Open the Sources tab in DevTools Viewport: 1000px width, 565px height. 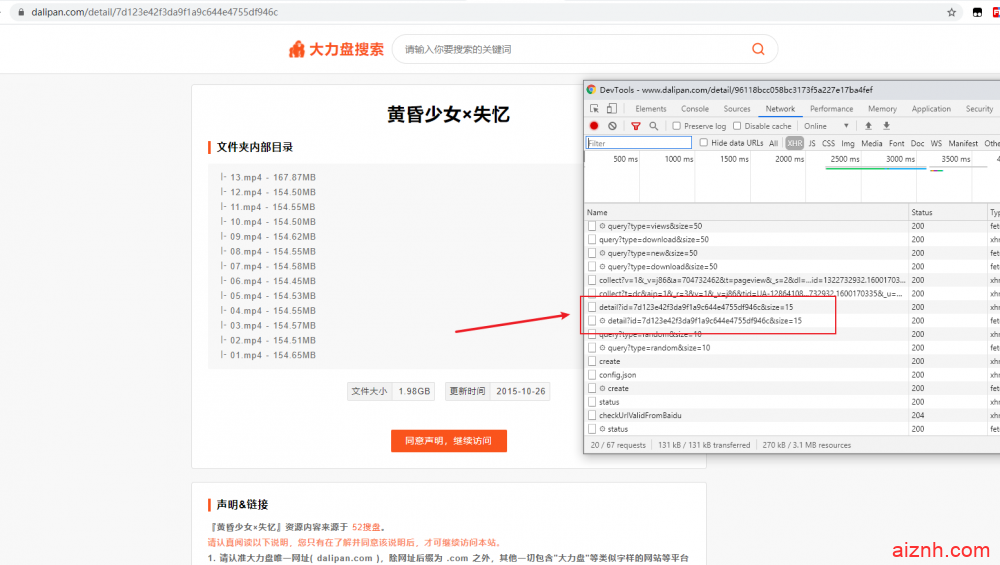click(x=737, y=109)
